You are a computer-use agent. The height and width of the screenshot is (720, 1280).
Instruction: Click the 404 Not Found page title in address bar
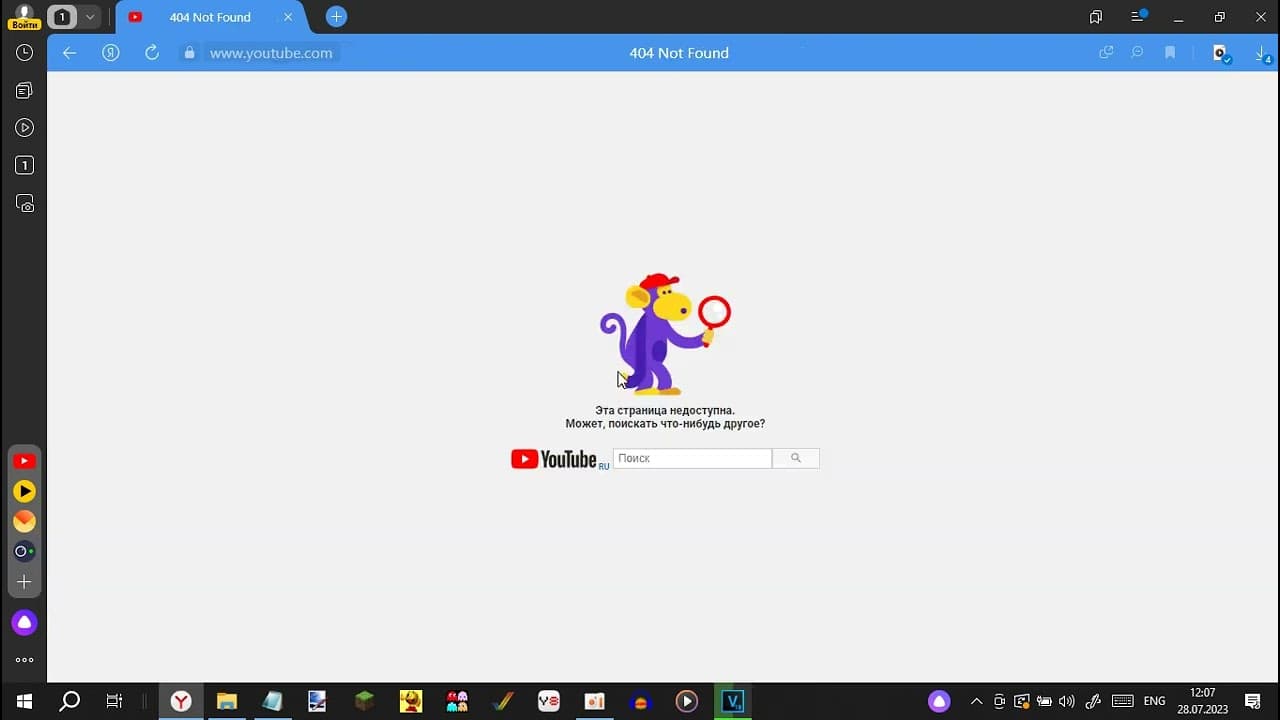click(679, 53)
